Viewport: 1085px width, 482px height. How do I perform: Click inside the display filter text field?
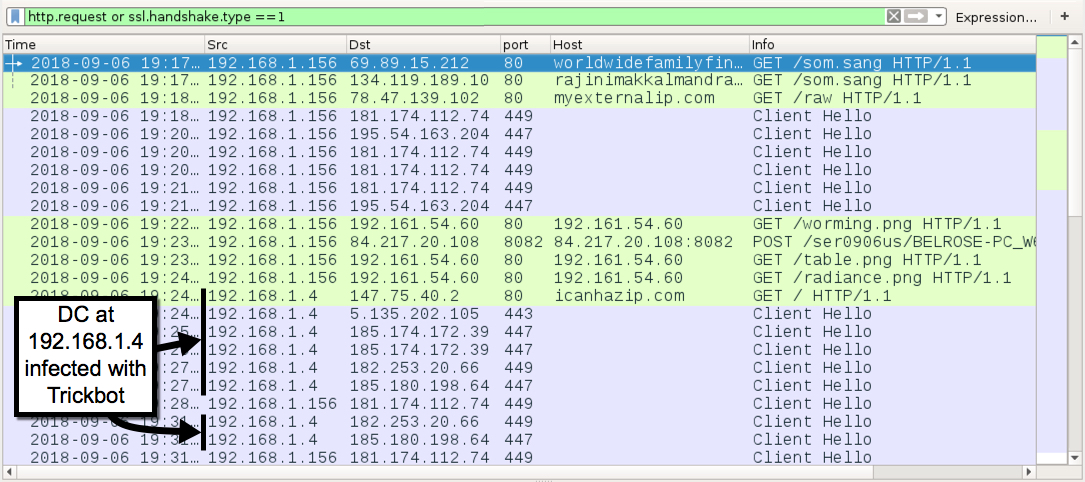(x=455, y=17)
